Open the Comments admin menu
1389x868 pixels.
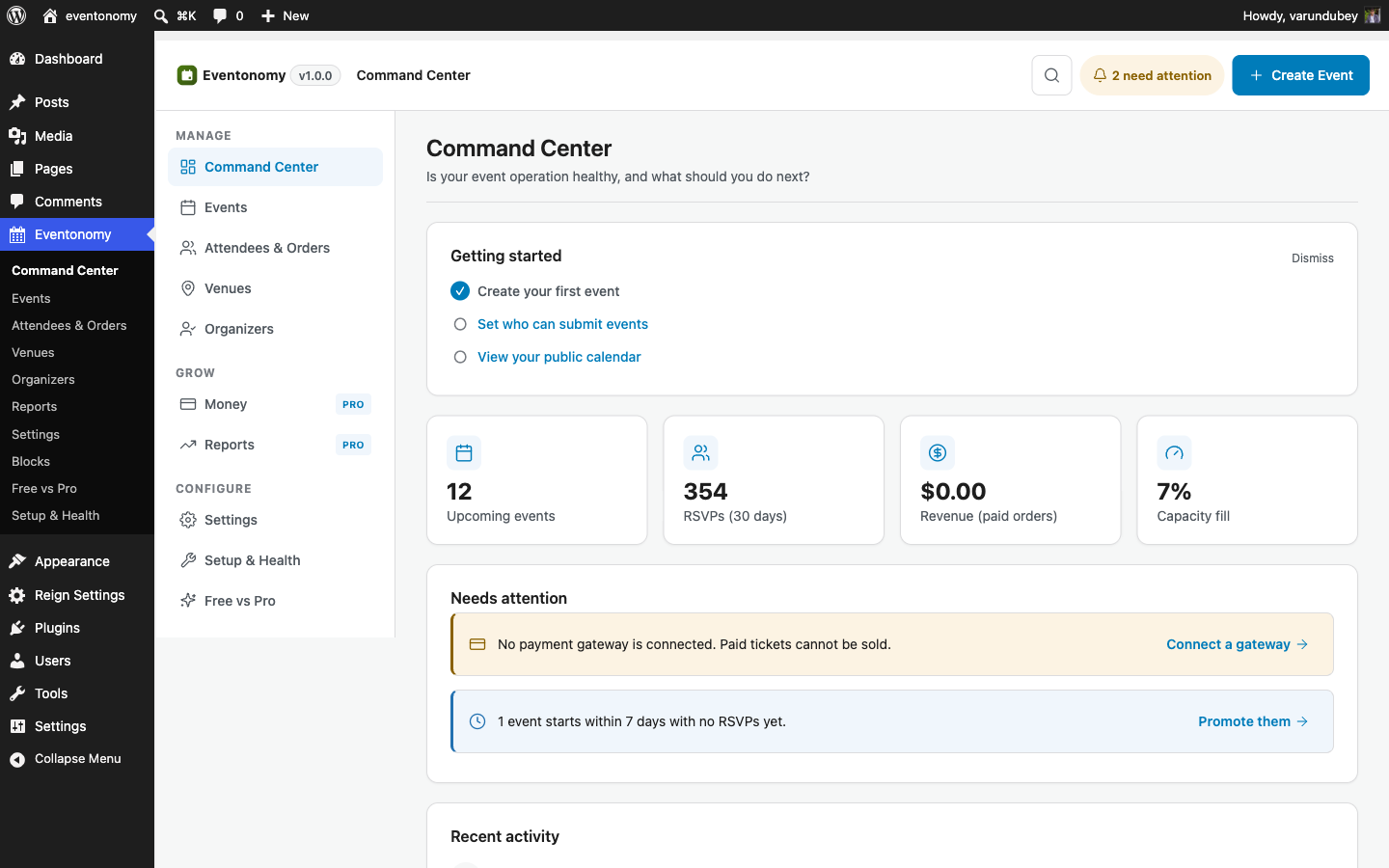click(x=77, y=202)
